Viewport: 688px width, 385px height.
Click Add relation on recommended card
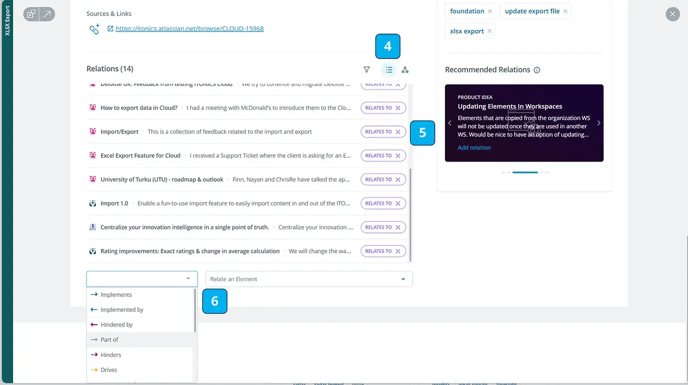click(x=474, y=148)
